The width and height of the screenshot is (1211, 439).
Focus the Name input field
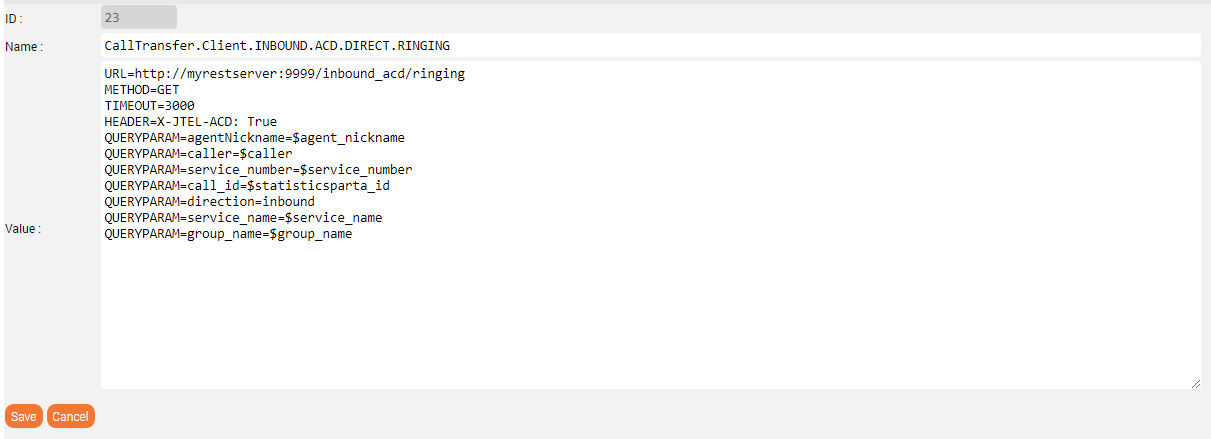(650, 45)
